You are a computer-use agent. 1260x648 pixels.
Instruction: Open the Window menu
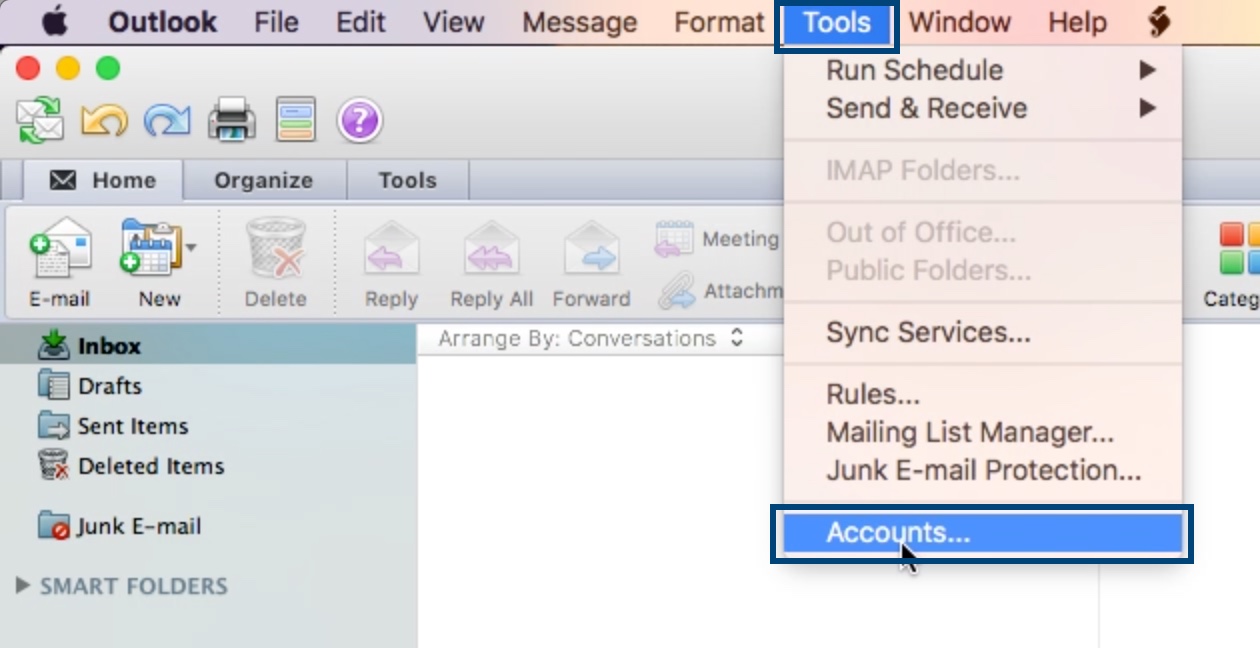click(x=959, y=22)
